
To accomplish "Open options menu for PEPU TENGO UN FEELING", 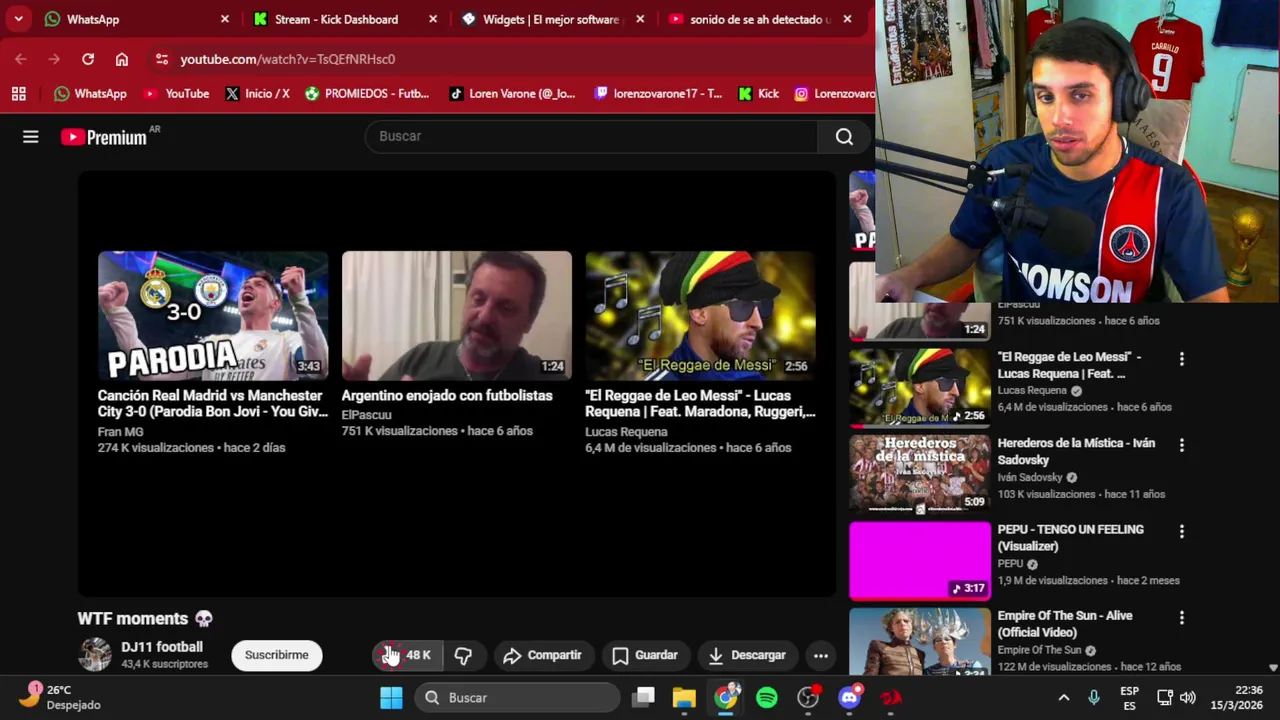I will click(x=1181, y=531).
